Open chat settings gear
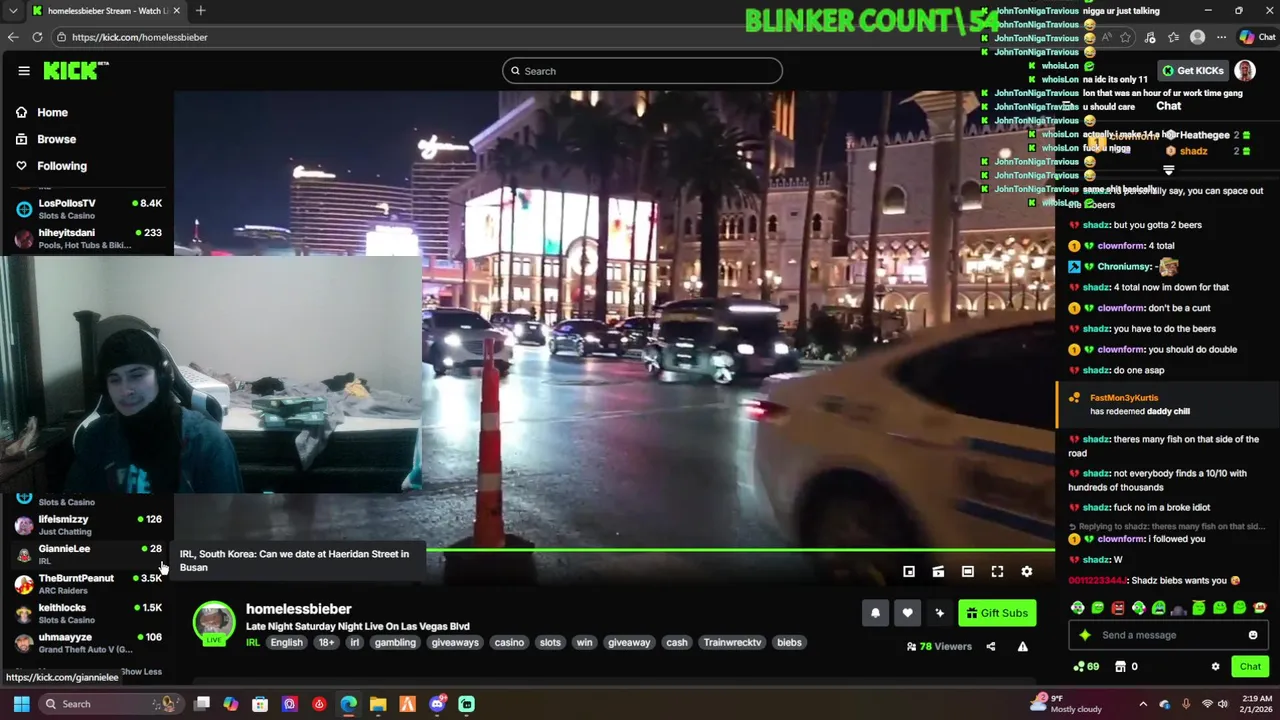 [x=1216, y=667]
